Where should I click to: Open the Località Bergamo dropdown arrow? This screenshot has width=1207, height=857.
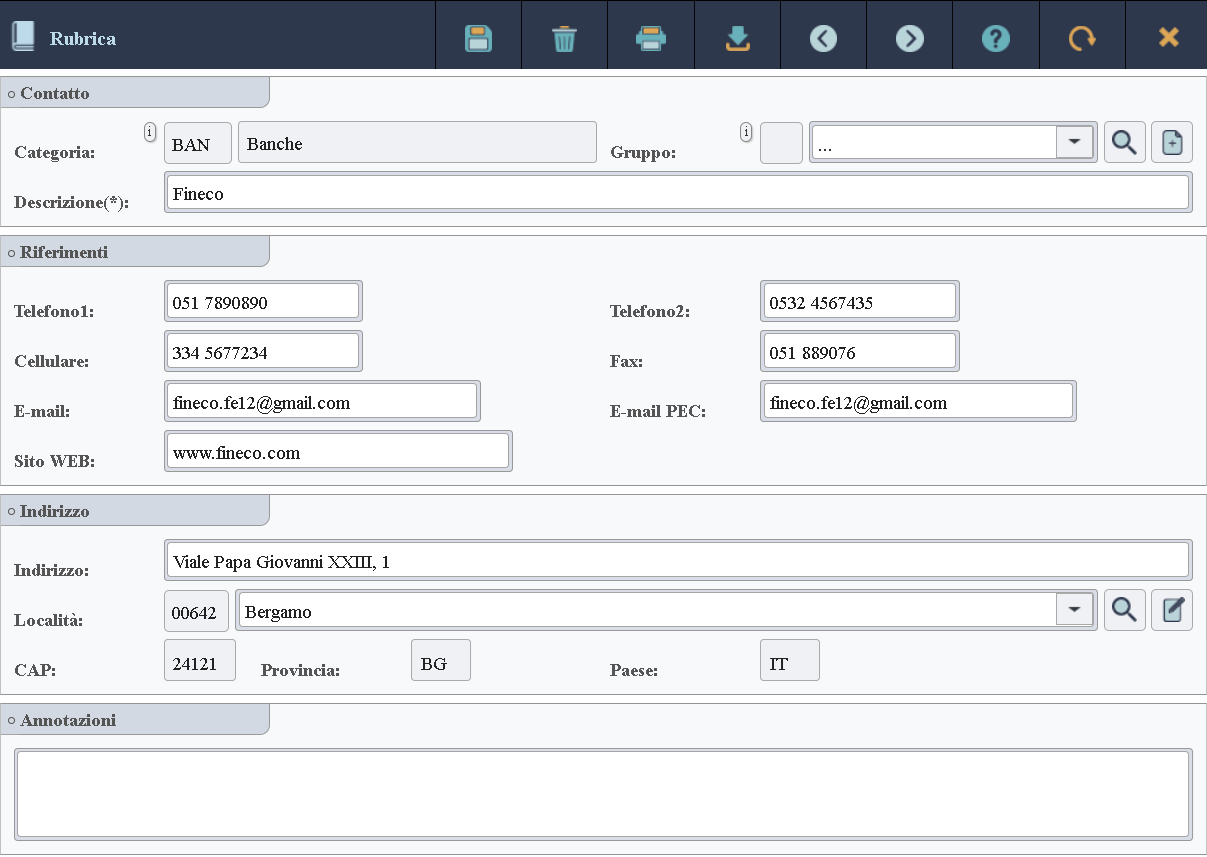[x=1075, y=609]
